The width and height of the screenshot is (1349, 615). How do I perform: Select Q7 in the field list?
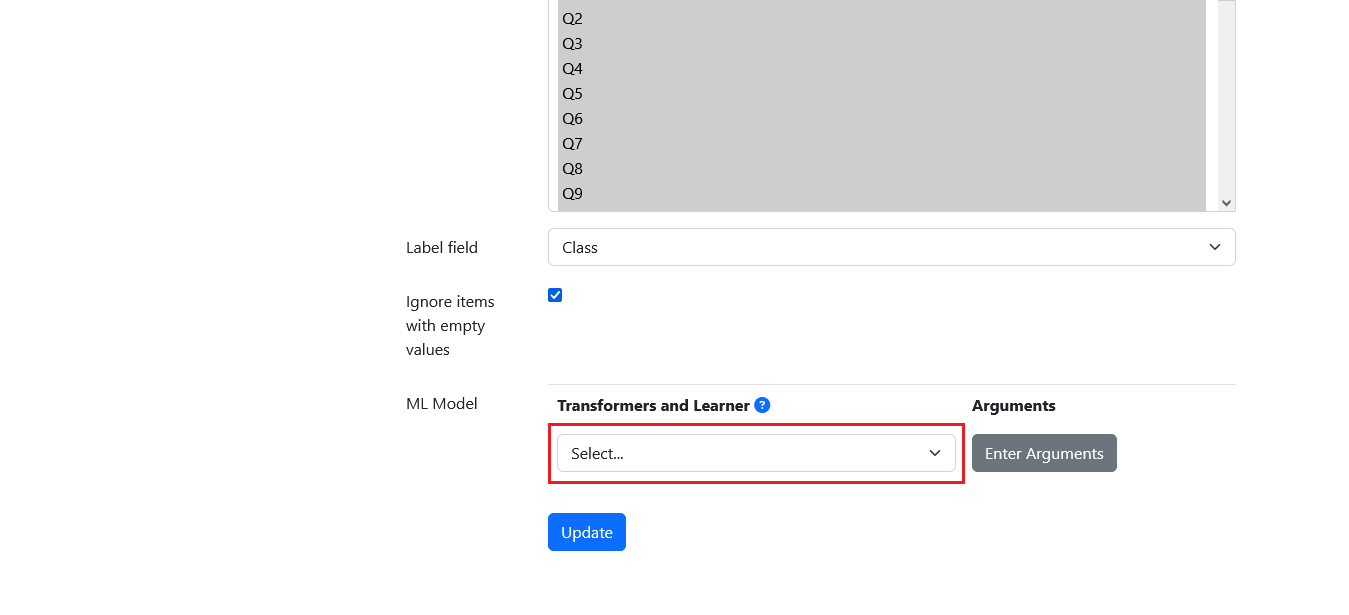(x=882, y=144)
